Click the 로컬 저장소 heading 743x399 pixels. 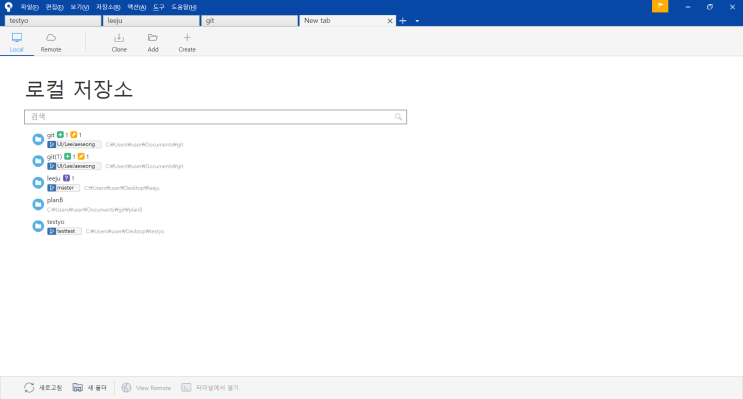point(79,89)
